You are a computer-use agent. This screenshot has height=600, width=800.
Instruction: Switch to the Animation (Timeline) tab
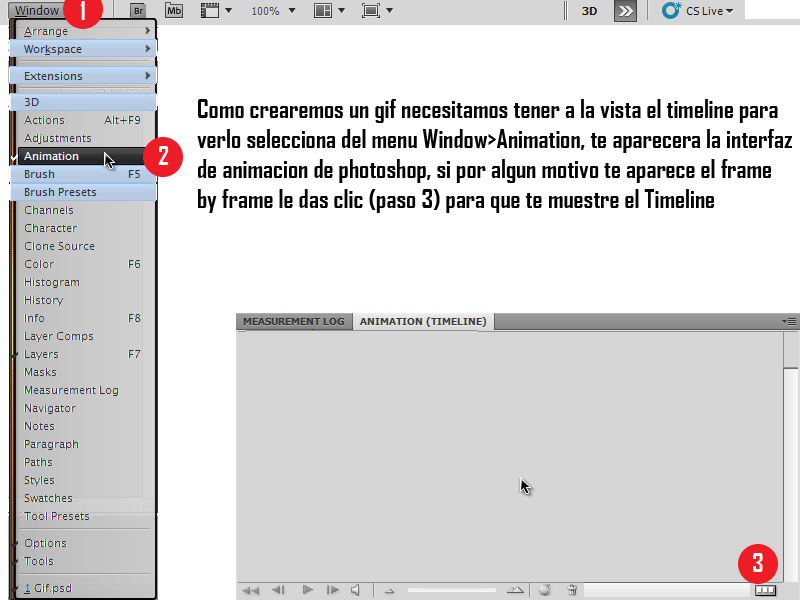tap(423, 321)
